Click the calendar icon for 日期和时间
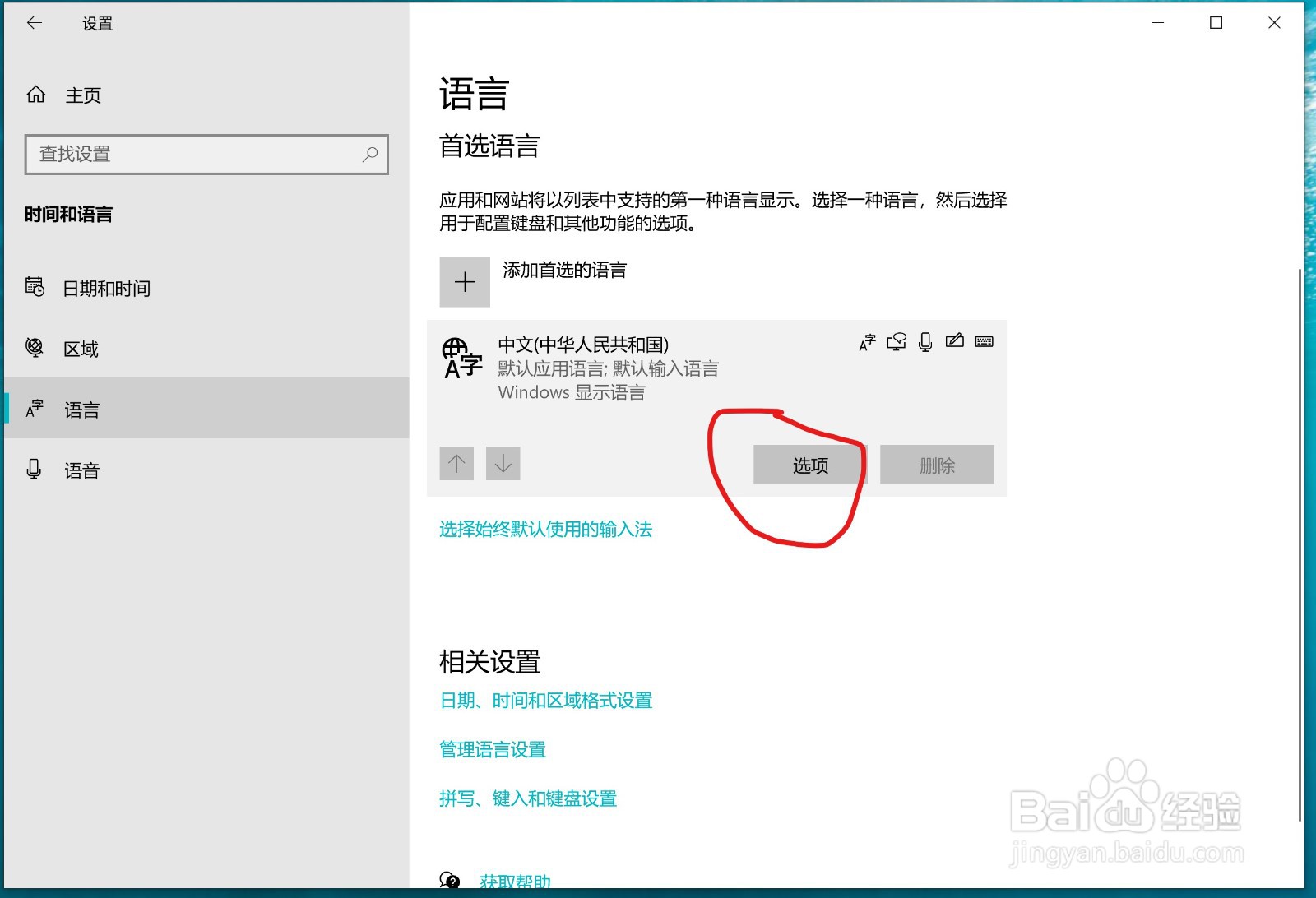Image resolution: width=1316 pixels, height=898 pixels. [x=35, y=287]
